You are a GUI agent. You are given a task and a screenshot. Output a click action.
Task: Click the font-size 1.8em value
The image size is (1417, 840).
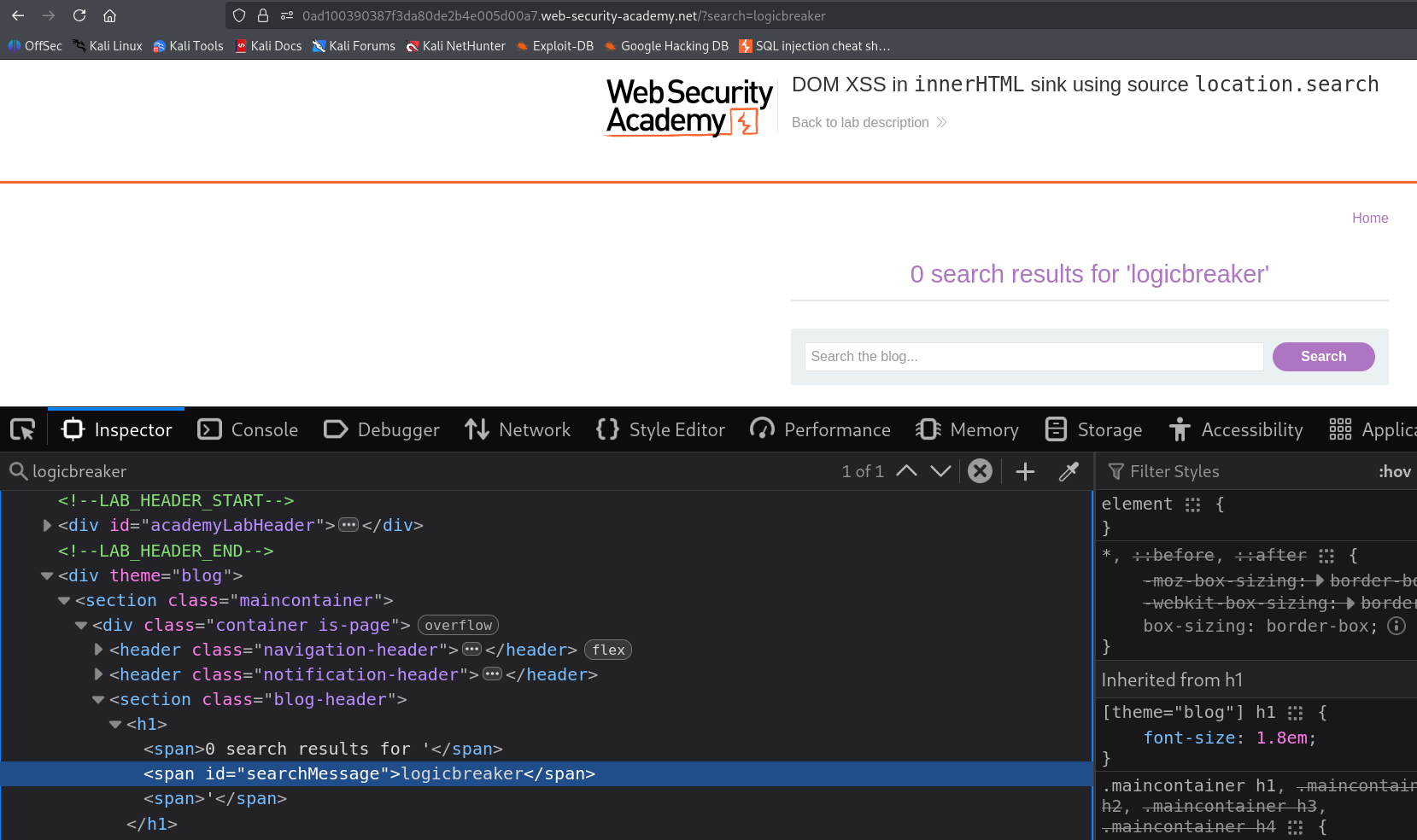[x=1281, y=738]
